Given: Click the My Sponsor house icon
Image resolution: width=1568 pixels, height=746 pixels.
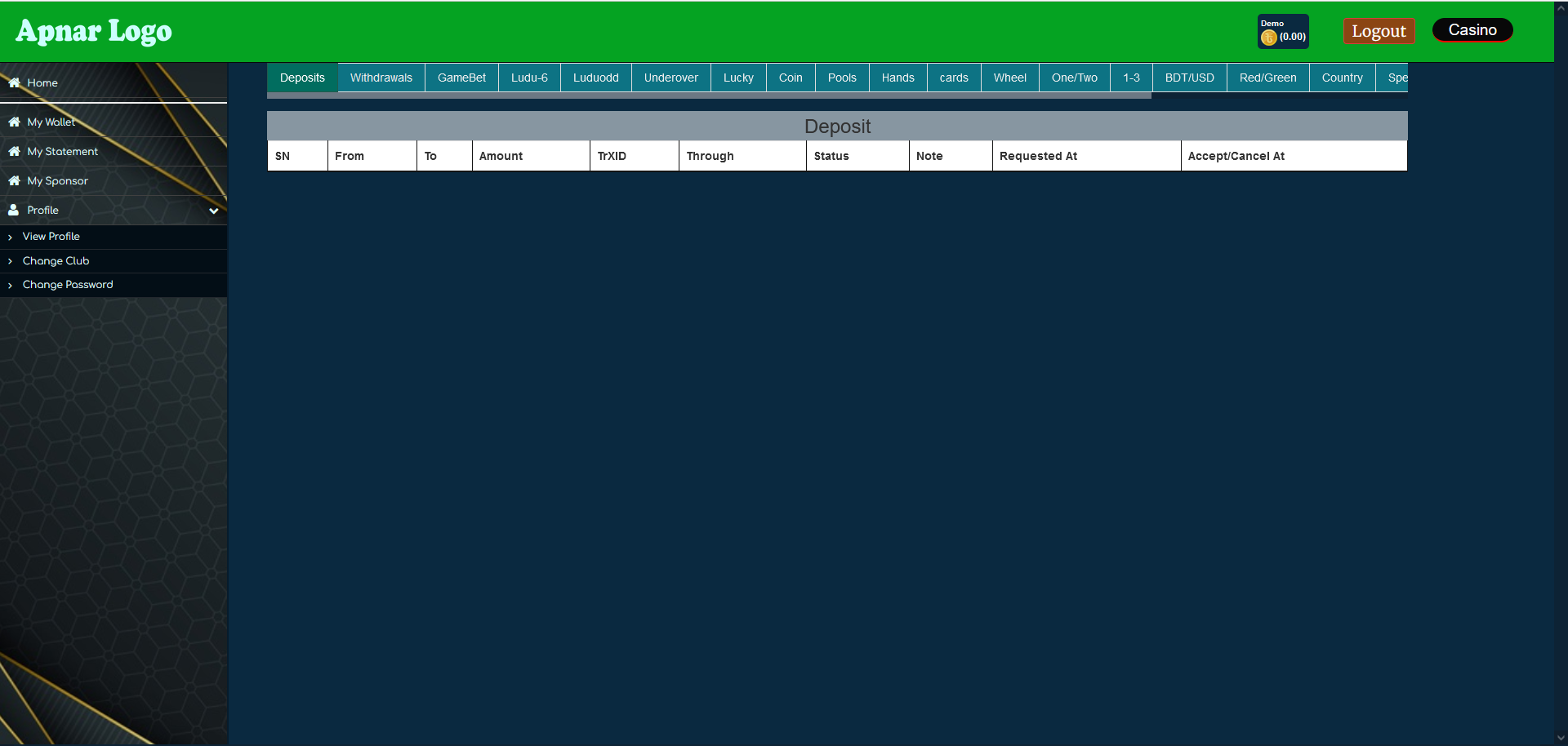Looking at the screenshot, I should 14,180.
